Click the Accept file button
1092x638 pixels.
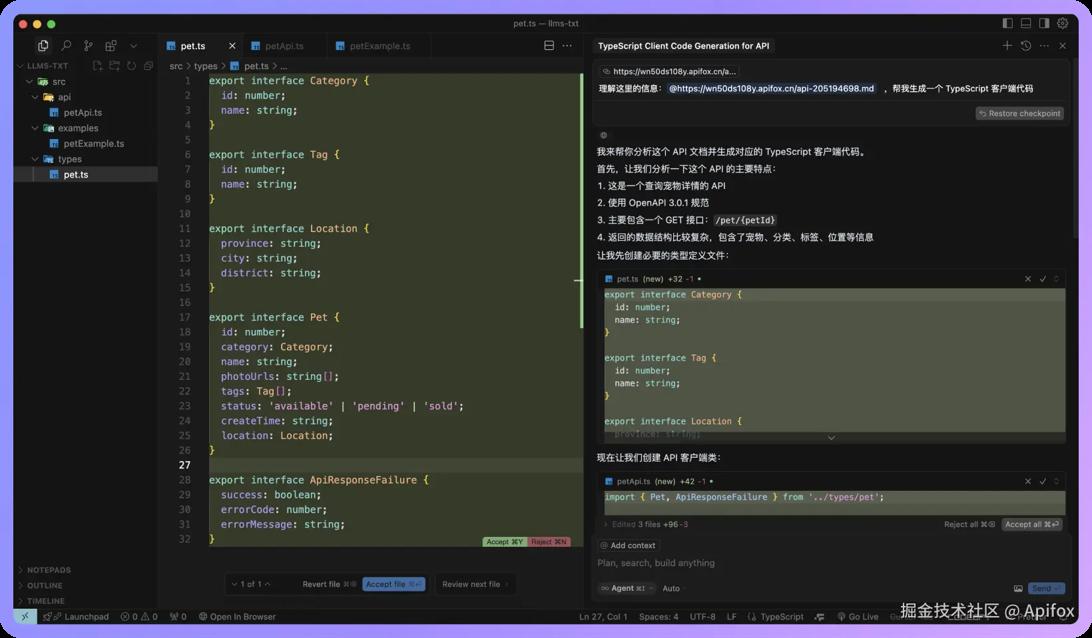tap(393, 584)
